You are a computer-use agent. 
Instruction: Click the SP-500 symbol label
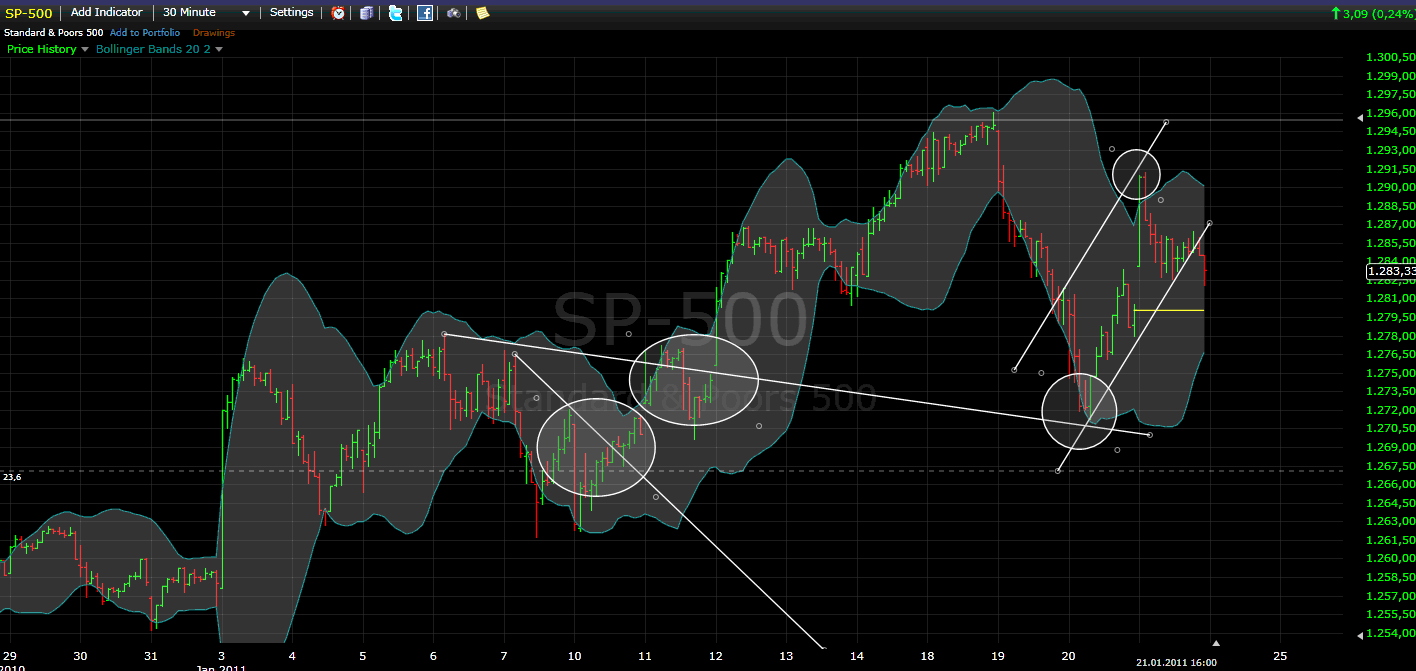pyautogui.click(x=27, y=13)
